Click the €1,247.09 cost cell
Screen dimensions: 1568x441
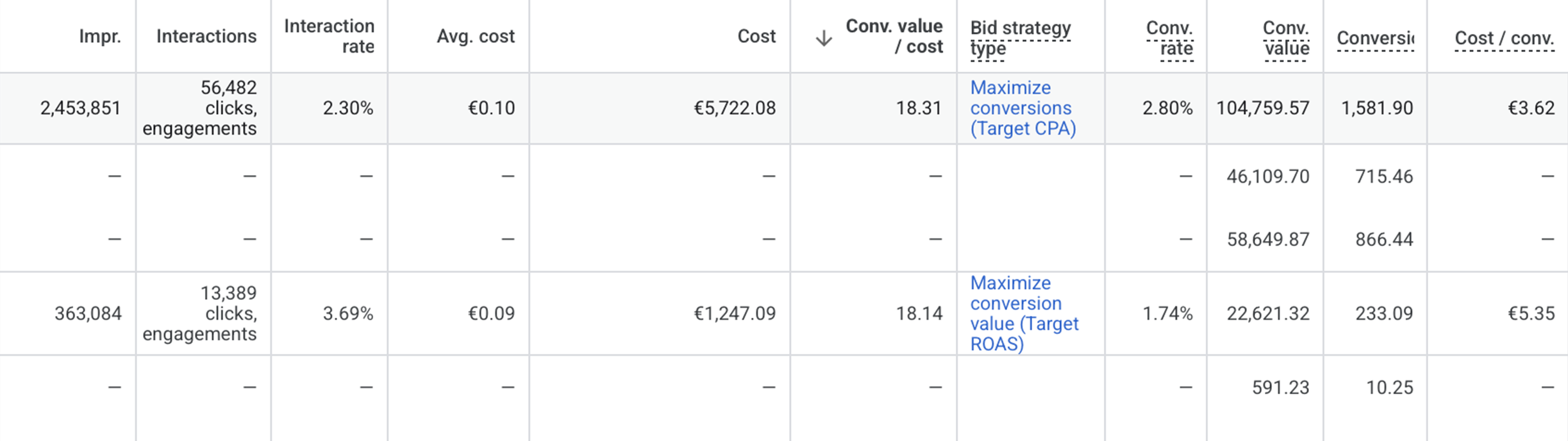(x=735, y=313)
